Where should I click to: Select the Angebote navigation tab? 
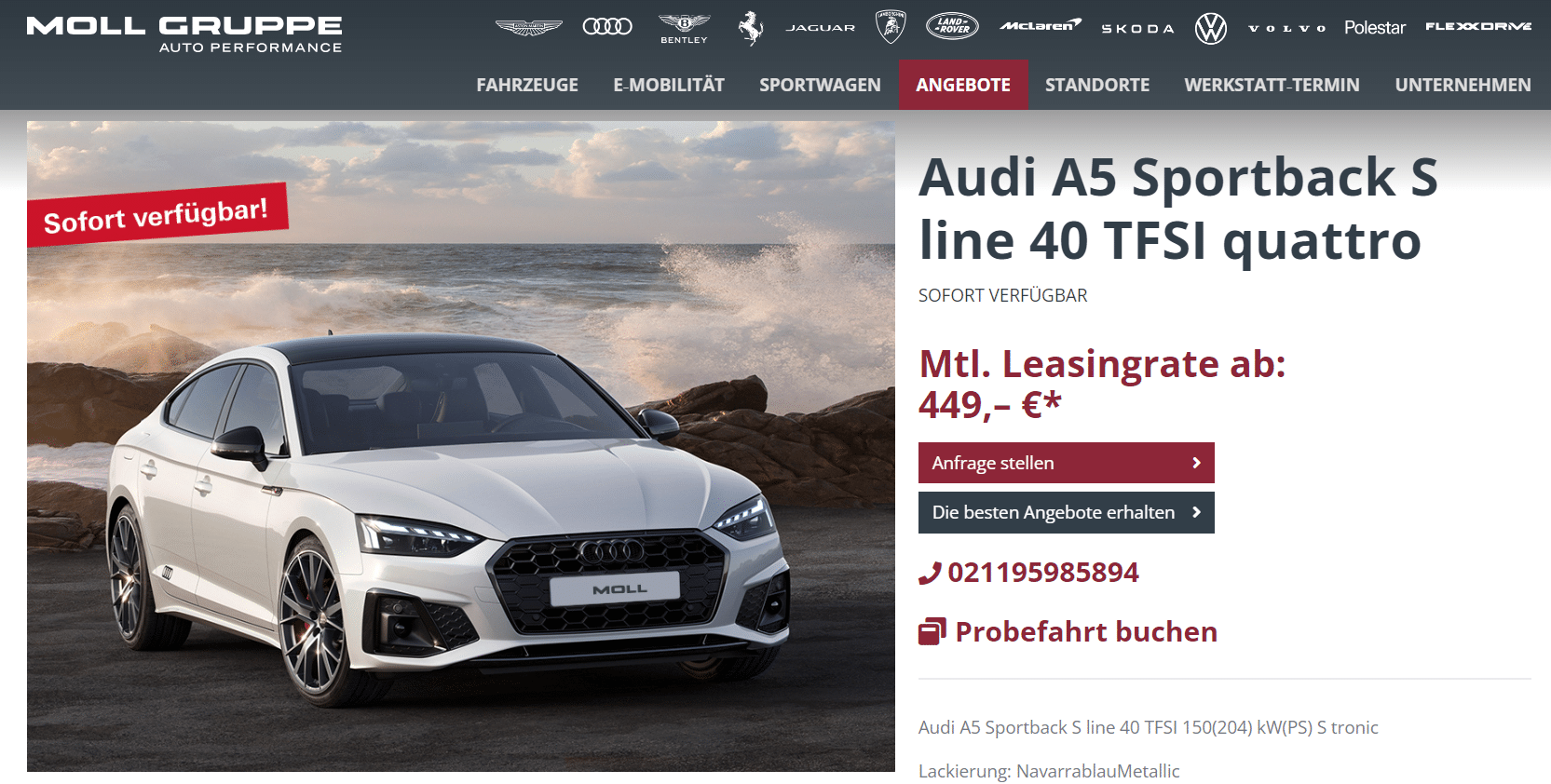(963, 85)
